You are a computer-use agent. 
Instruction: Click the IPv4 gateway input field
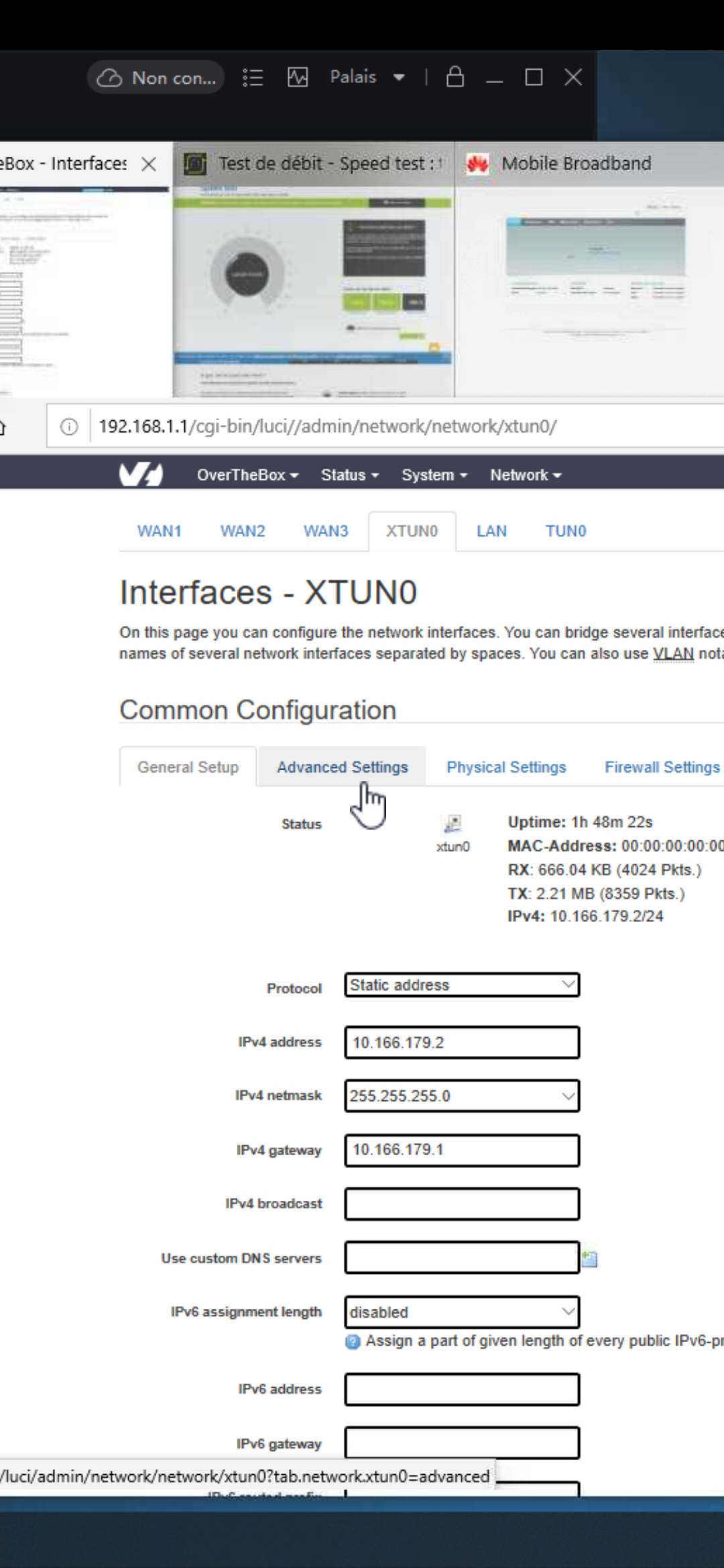tap(462, 1150)
